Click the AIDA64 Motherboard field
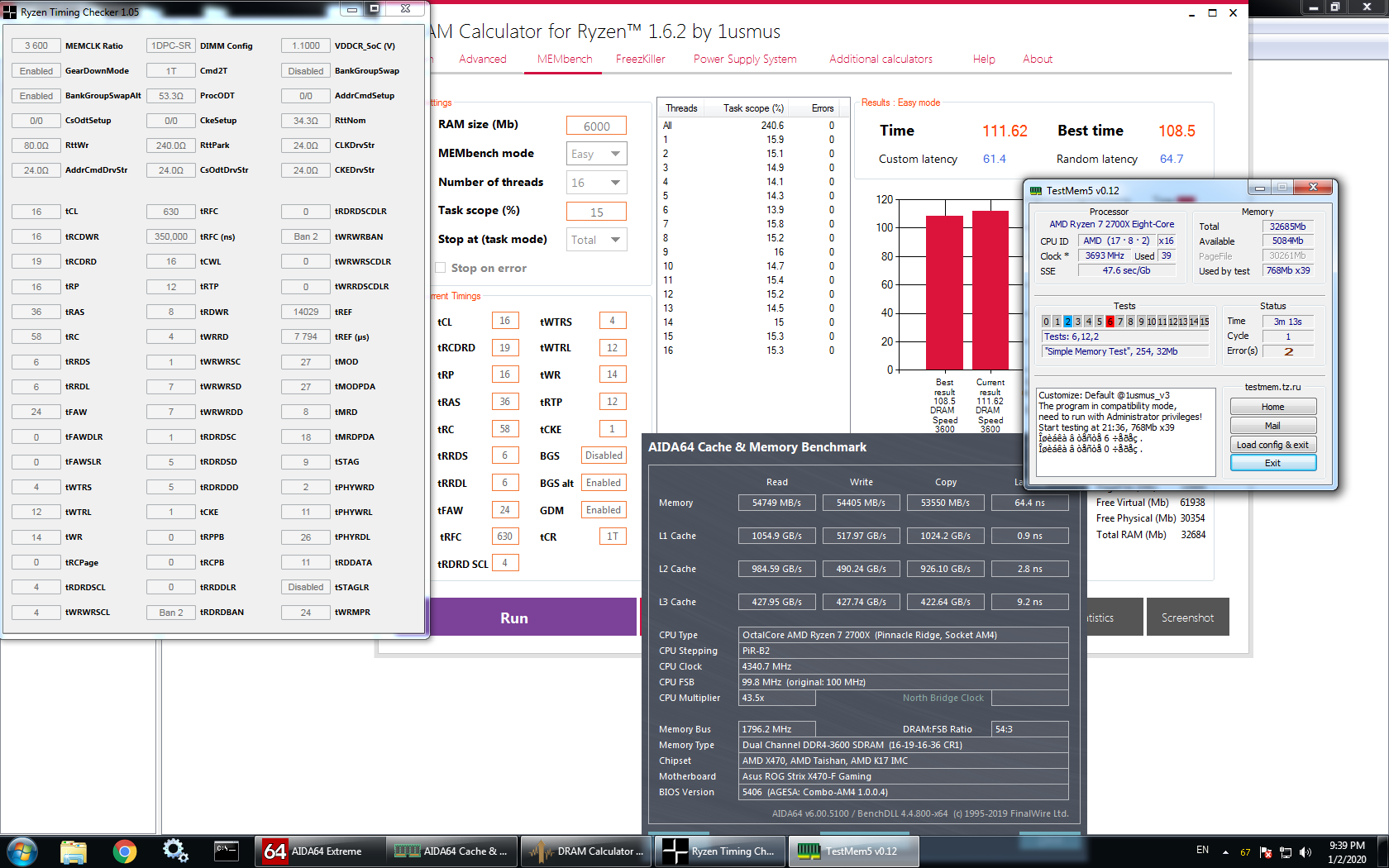This screenshot has height=868, width=1389. [x=904, y=776]
